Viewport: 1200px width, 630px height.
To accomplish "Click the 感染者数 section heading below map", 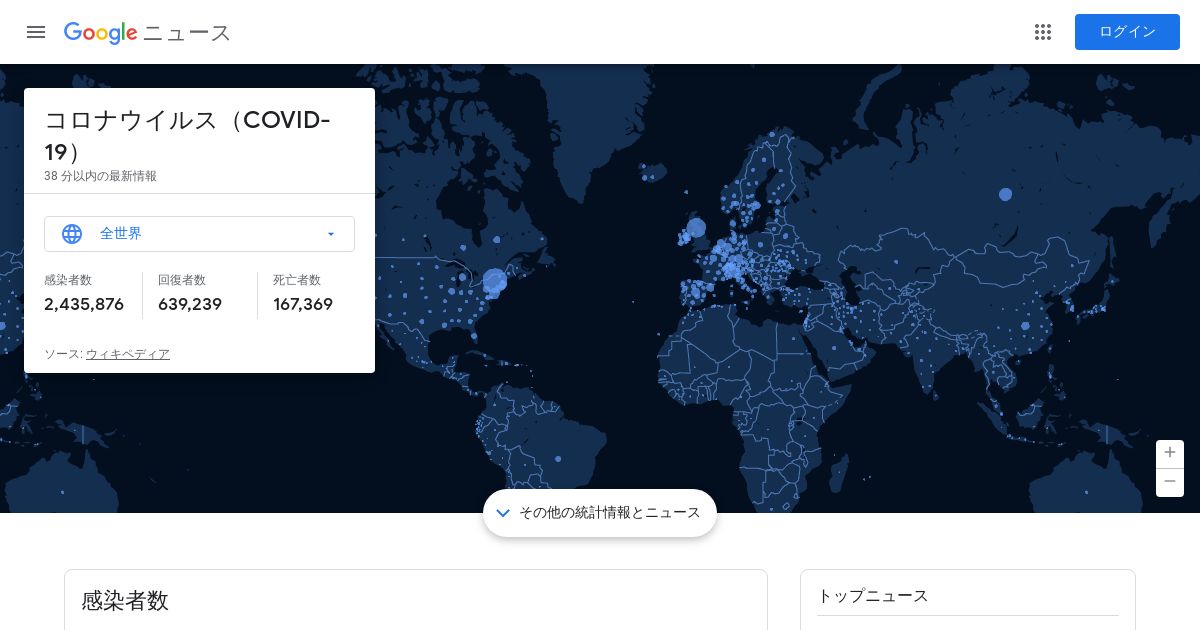I will point(125,601).
